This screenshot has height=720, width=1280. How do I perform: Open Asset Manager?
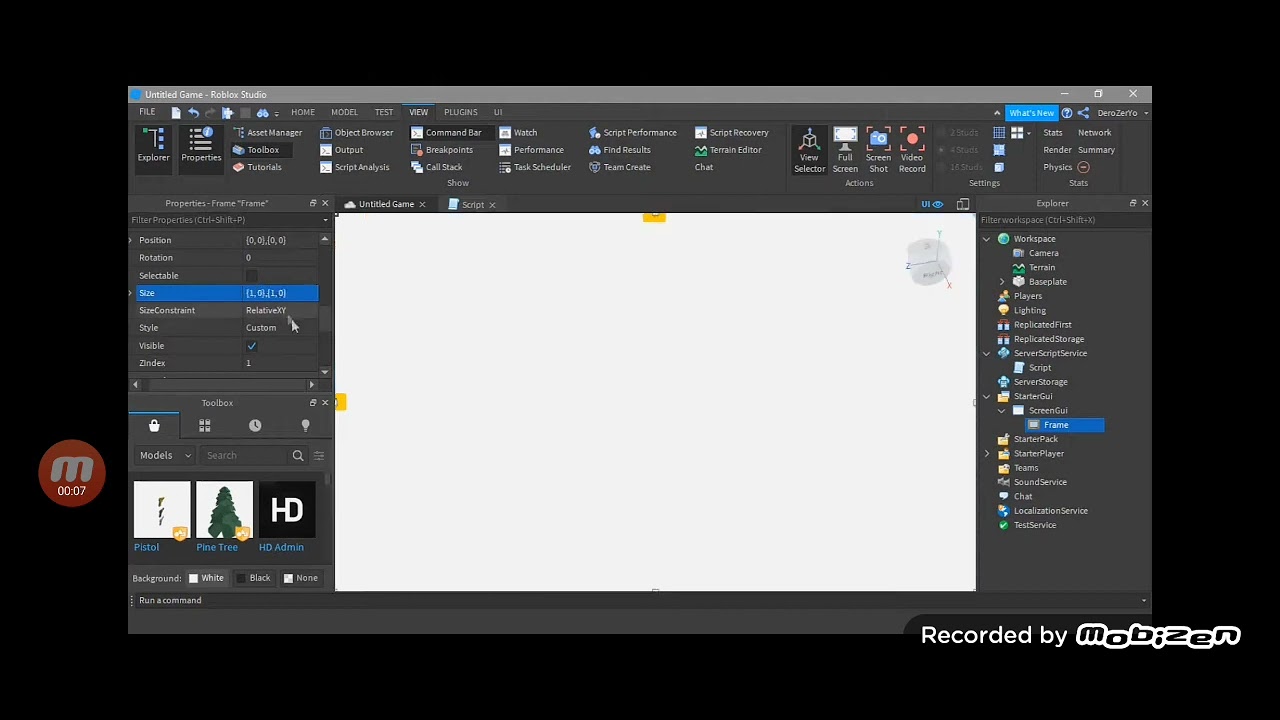(x=267, y=133)
